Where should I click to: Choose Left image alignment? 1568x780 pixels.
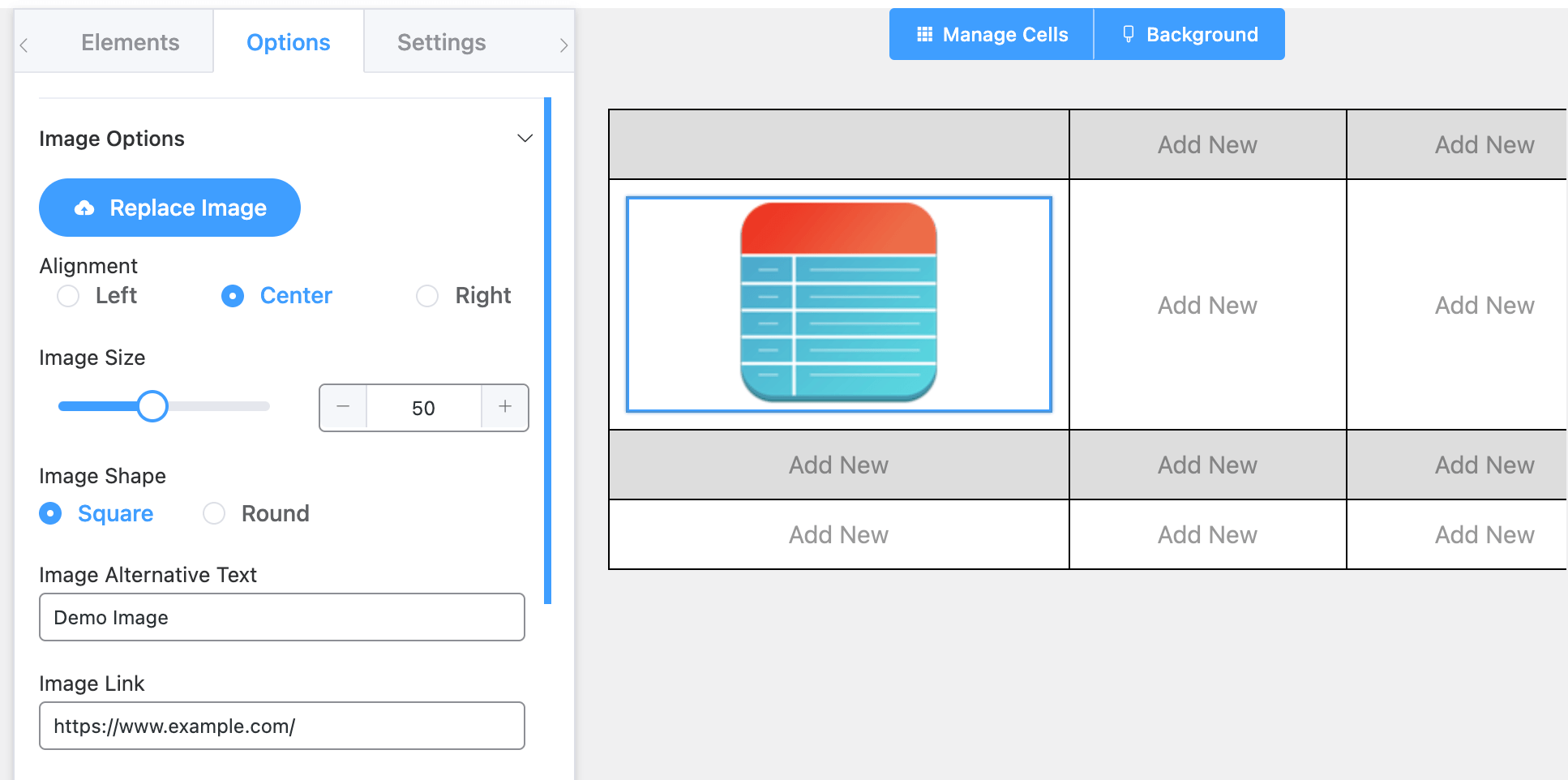67,296
